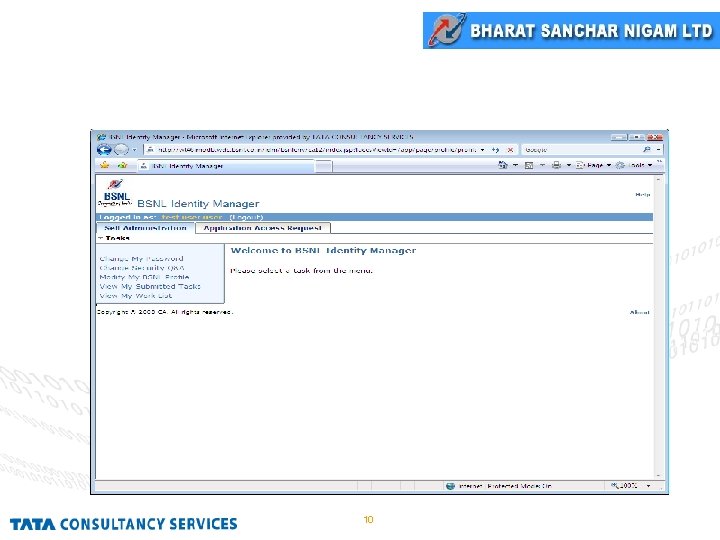Open the search provider dropdown arrow
720x540 pixels.
[658, 150]
